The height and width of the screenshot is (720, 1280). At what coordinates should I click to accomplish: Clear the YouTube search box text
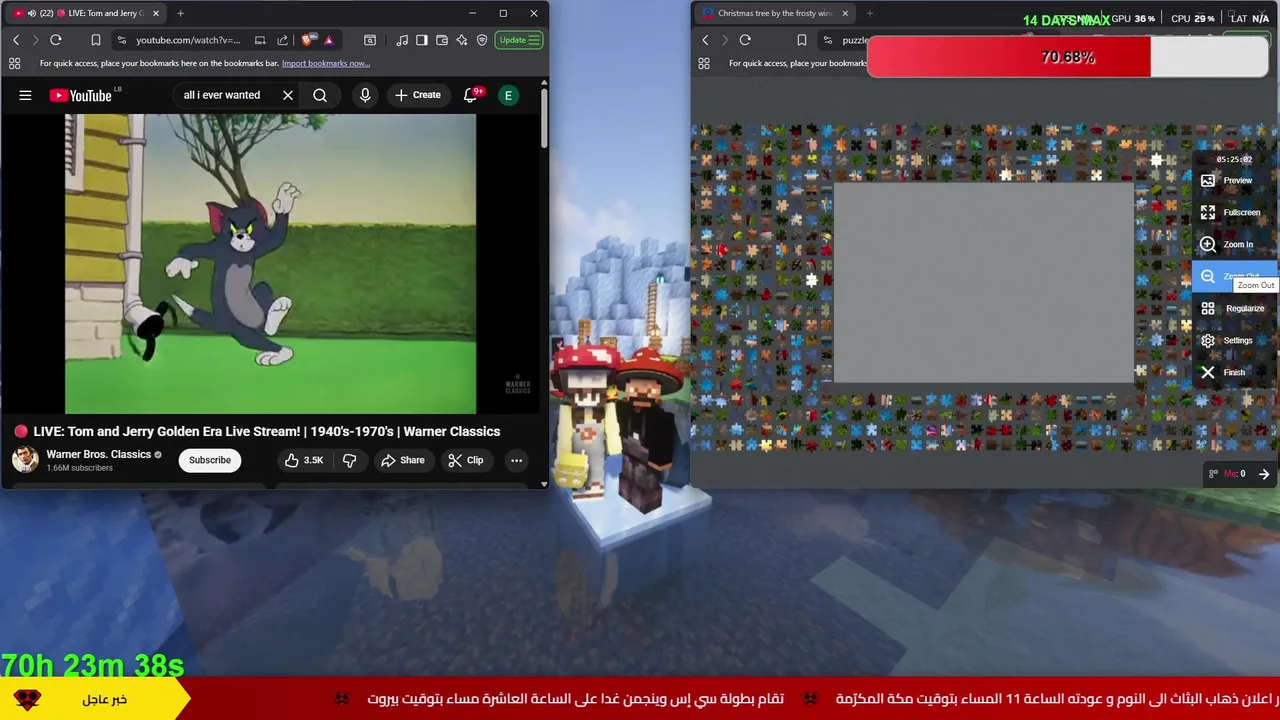pos(288,95)
